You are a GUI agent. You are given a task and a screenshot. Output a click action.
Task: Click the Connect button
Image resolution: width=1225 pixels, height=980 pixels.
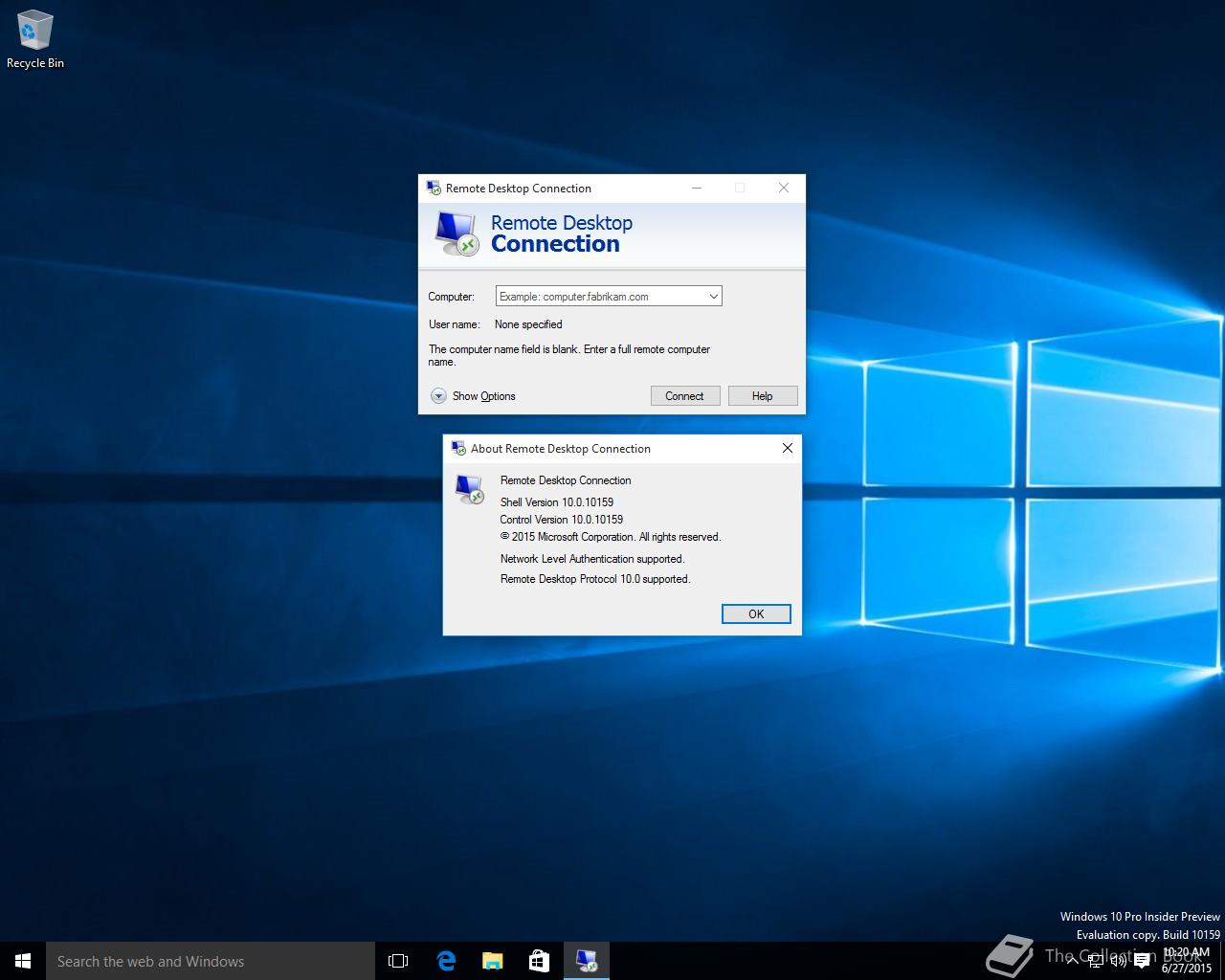pyautogui.click(x=685, y=396)
